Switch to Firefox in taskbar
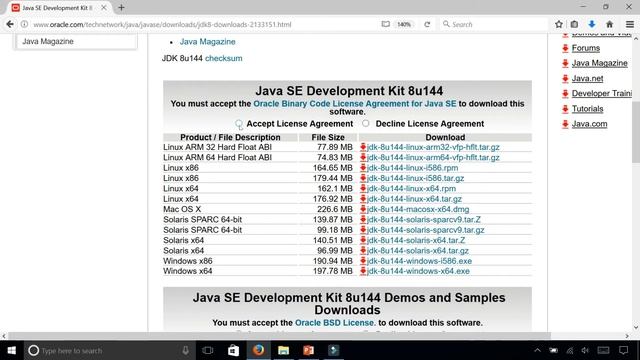This screenshot has height=360, width=640. click(258, 350)
